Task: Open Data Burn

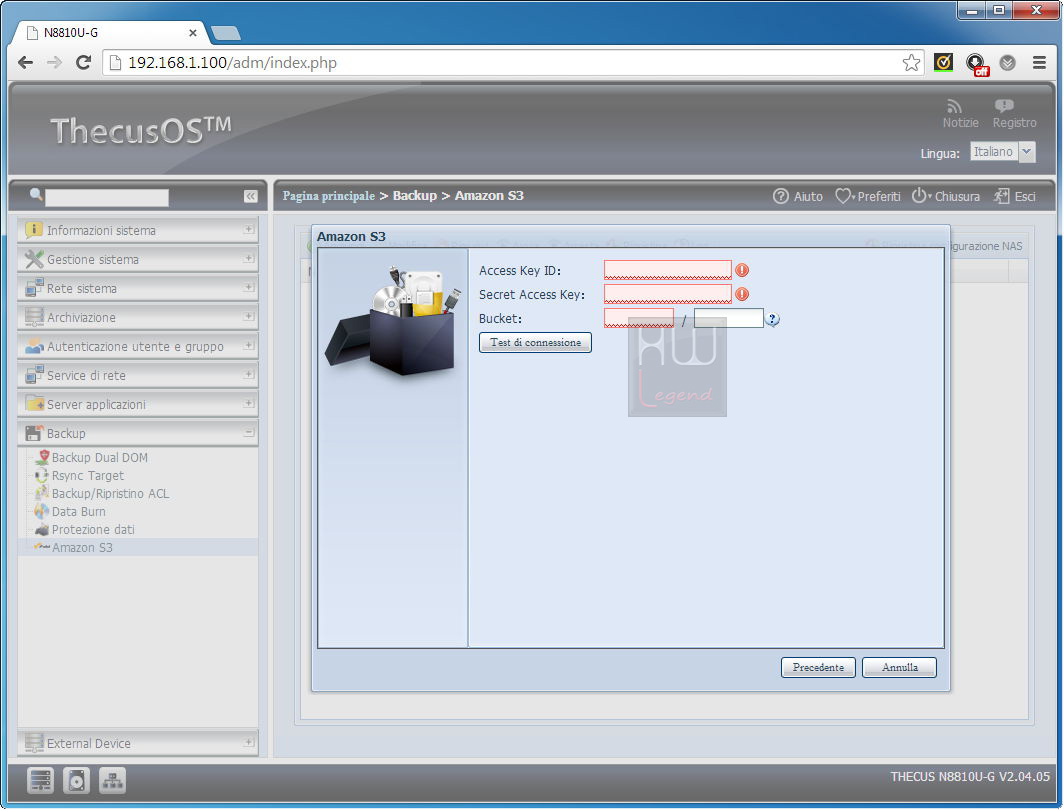Action: 78,512
